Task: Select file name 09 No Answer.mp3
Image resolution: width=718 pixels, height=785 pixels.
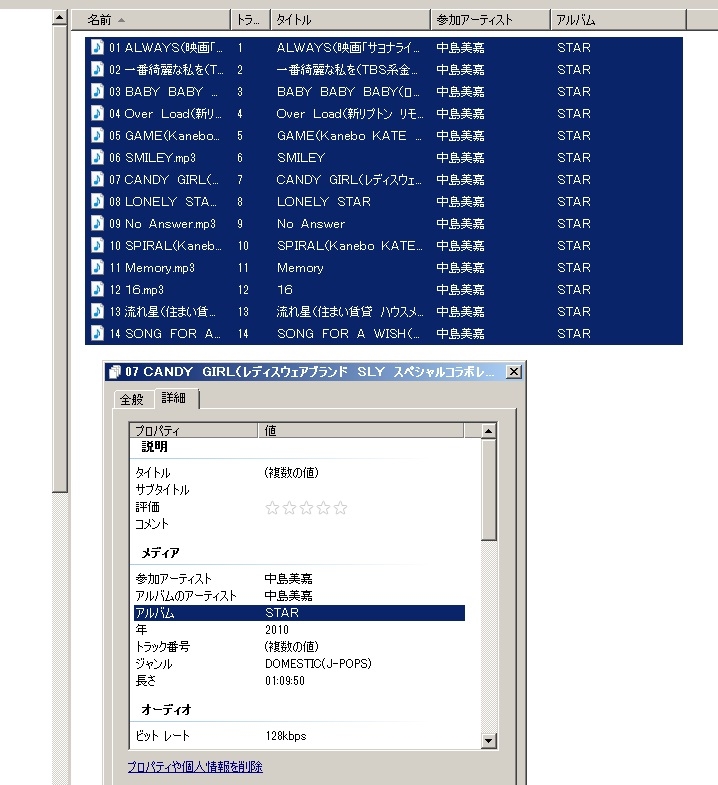Action: pos(162,224)
